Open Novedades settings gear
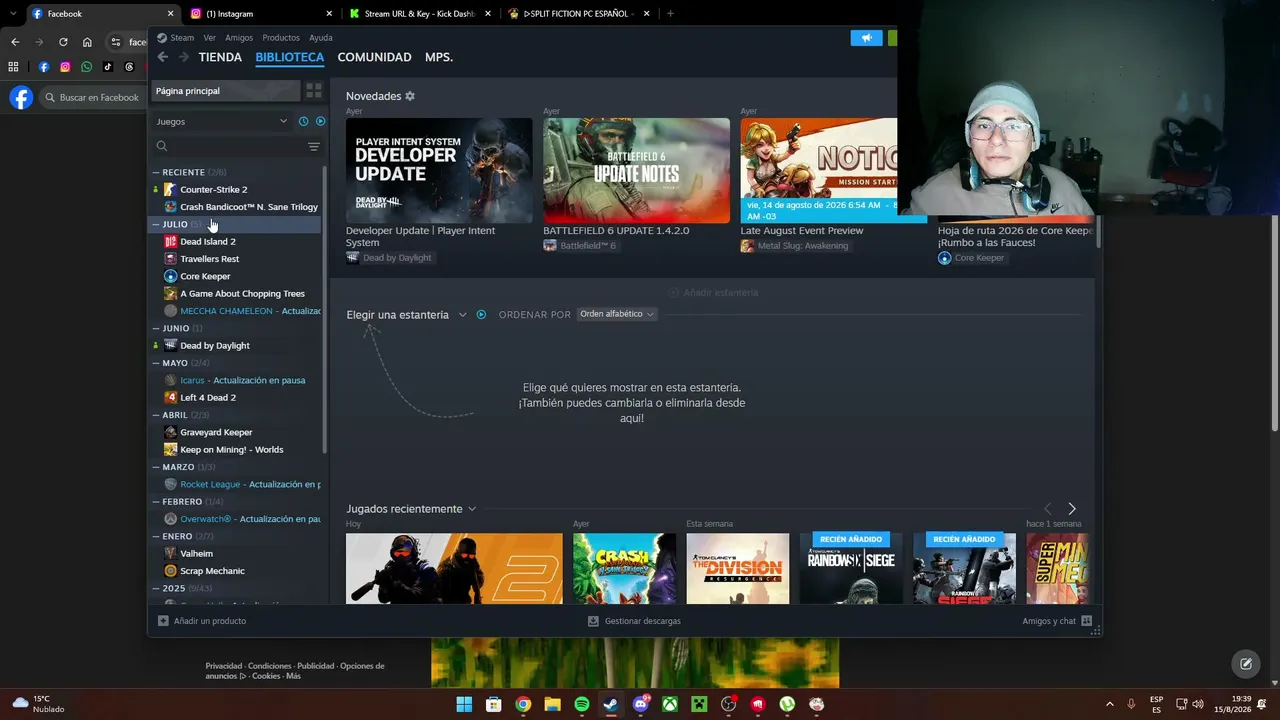The height and width of the screenshot is (720, 1280). coord(410,96)
